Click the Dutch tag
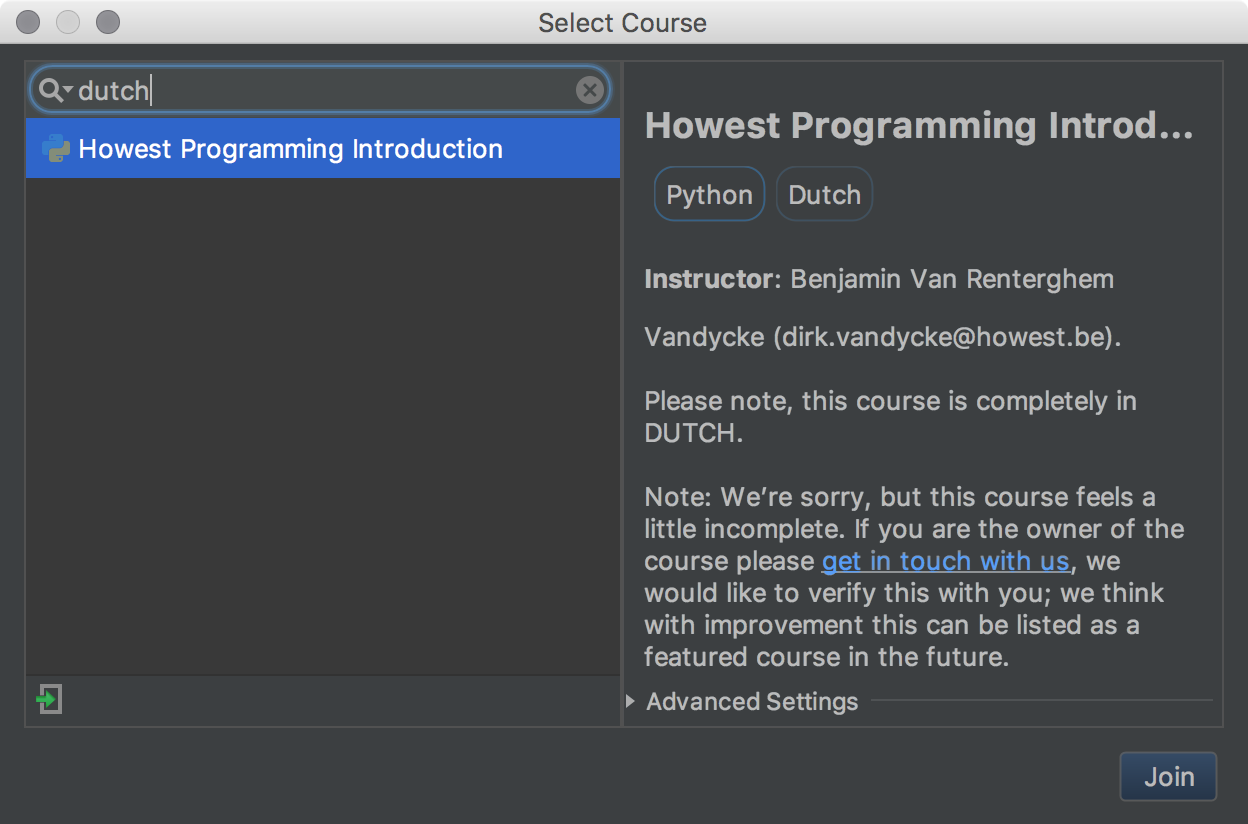 pyautogui.click(x=824, y=194)
